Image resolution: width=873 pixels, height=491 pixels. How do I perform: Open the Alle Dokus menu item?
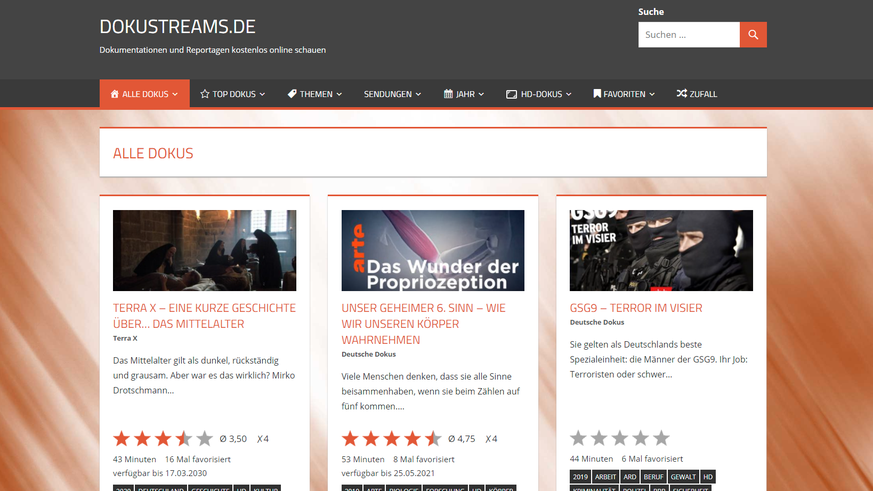145,94
